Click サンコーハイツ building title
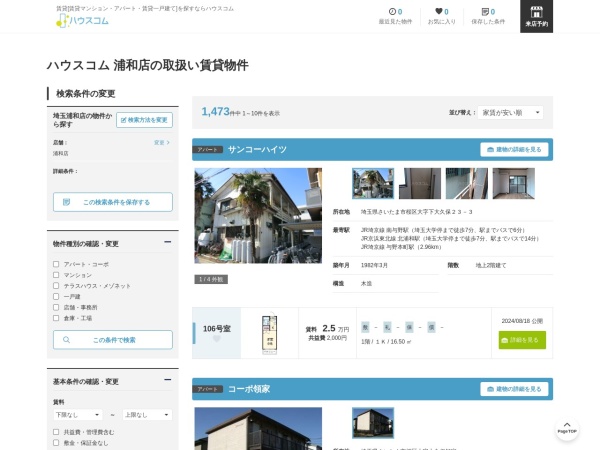Viewport: 600px width, 450px height. pos(257,149)
